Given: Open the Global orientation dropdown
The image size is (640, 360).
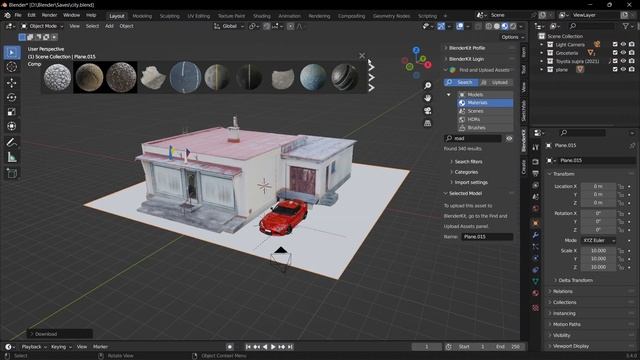Looking at the screenshot, I should pyautogui.click(x=229, y=26).
